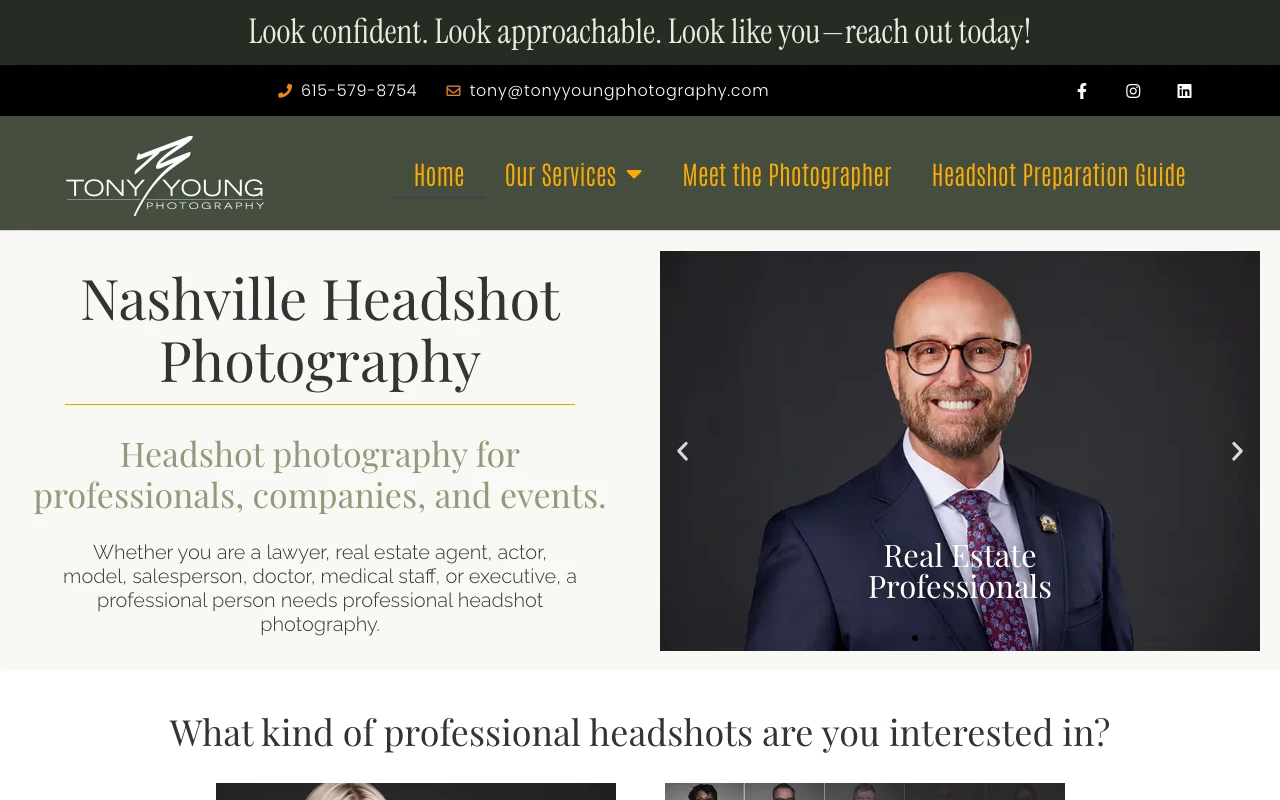The height and width of the screenshot is (800, 1280).
Task: Expand Our Services dropdown caret
Action: pyautogui.click(x=634, y=174)
